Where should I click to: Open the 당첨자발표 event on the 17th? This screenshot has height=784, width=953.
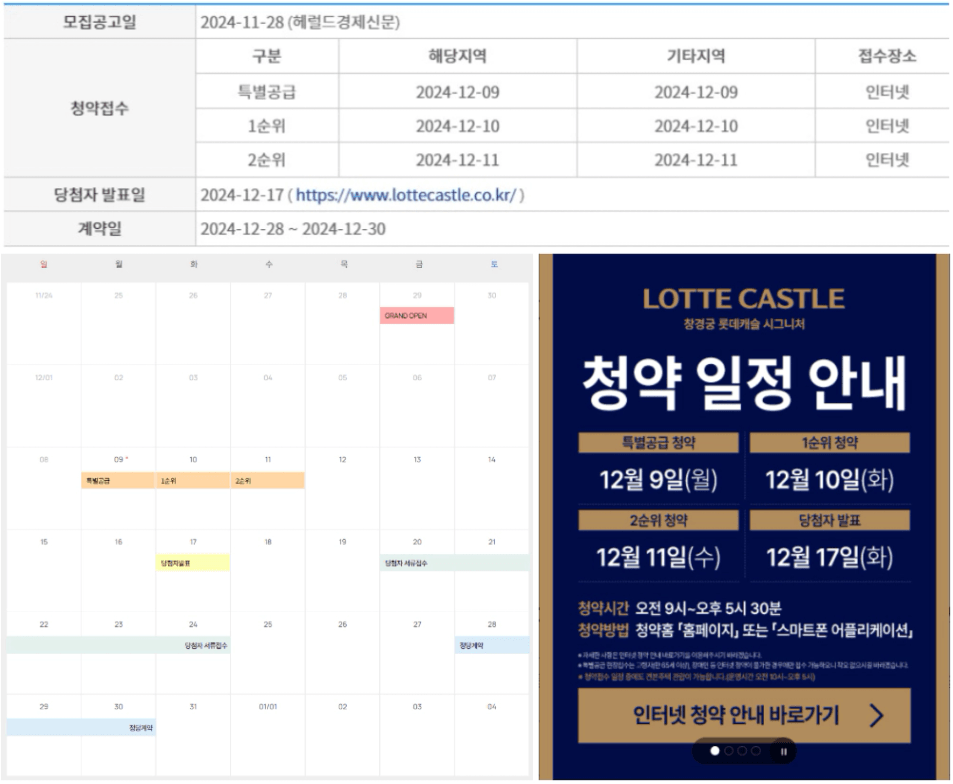point(193,563)
